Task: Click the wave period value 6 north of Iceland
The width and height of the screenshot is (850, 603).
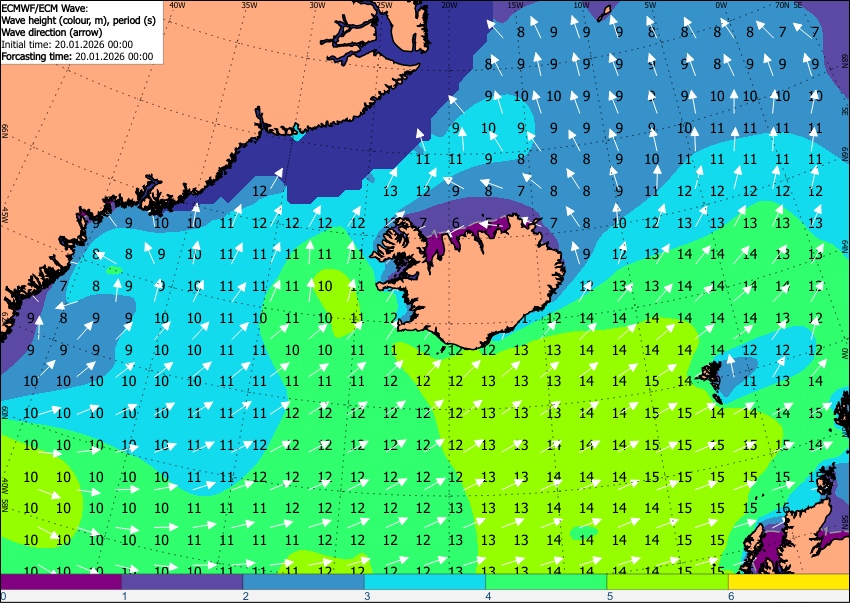Action: (x=456, y=223)
